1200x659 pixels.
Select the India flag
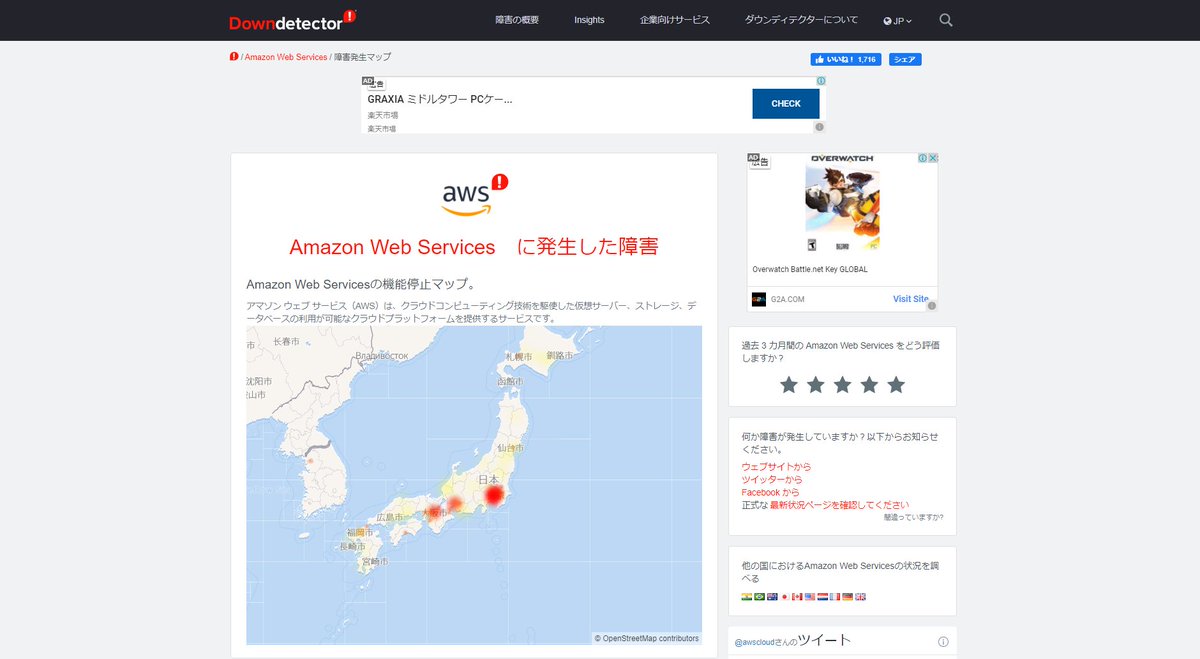tap(747, 597)
